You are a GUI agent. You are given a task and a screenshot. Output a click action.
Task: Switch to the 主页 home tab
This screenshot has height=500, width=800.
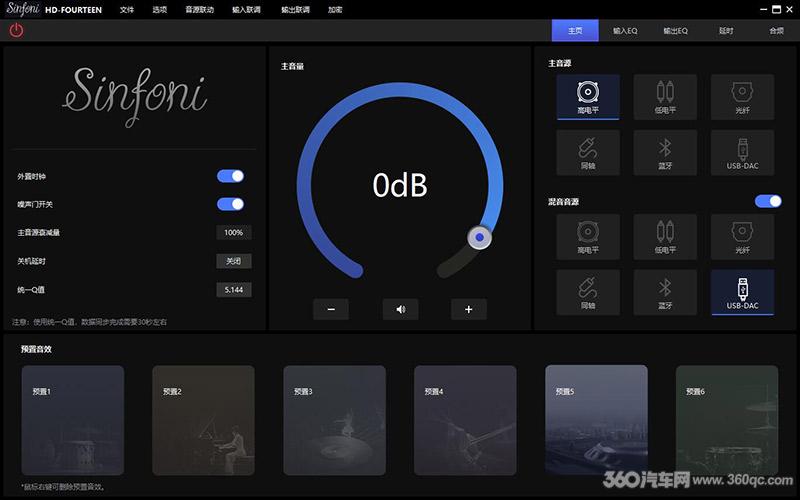575,31
